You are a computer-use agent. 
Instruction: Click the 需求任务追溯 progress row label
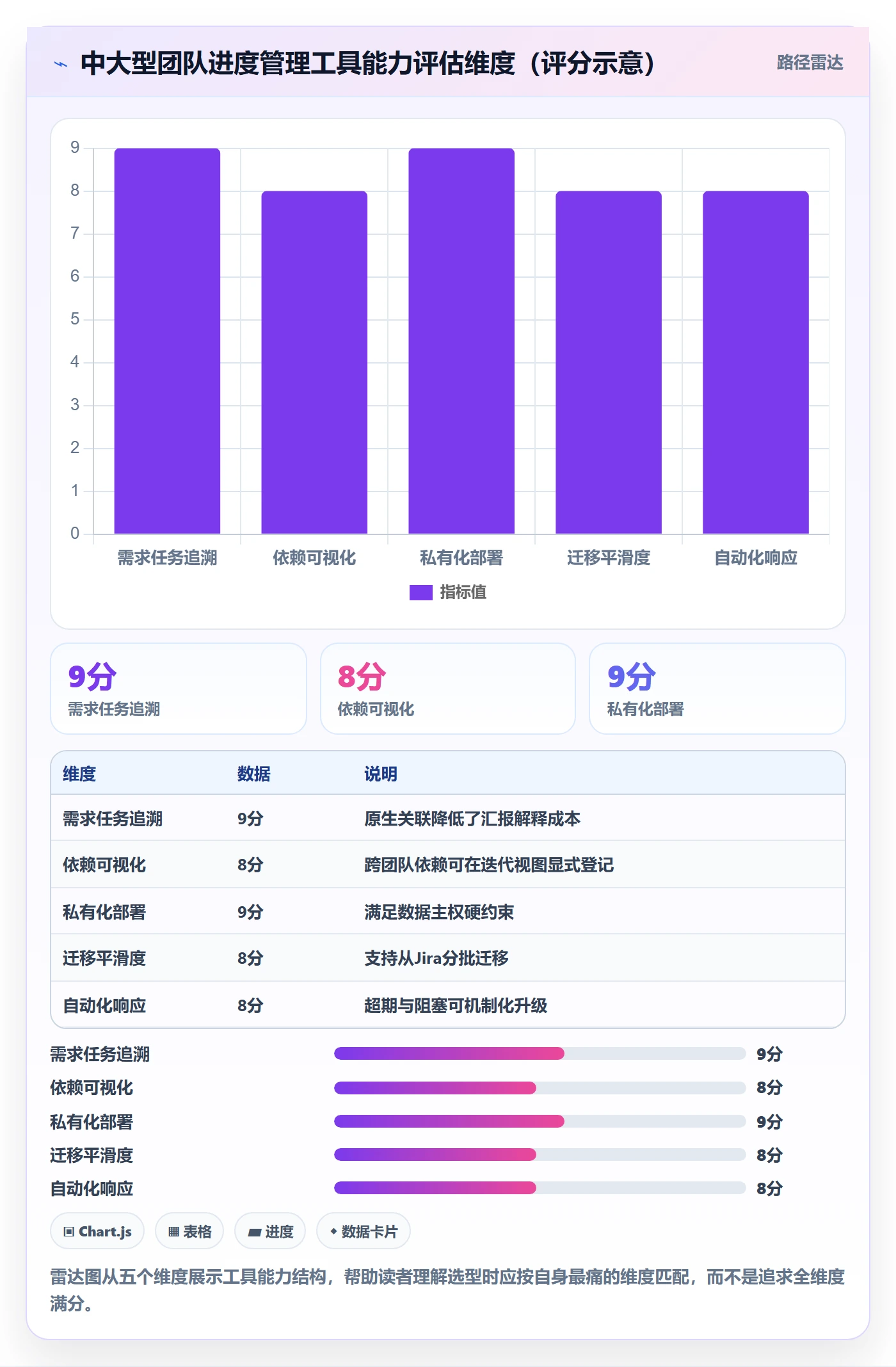point(100,1054)
